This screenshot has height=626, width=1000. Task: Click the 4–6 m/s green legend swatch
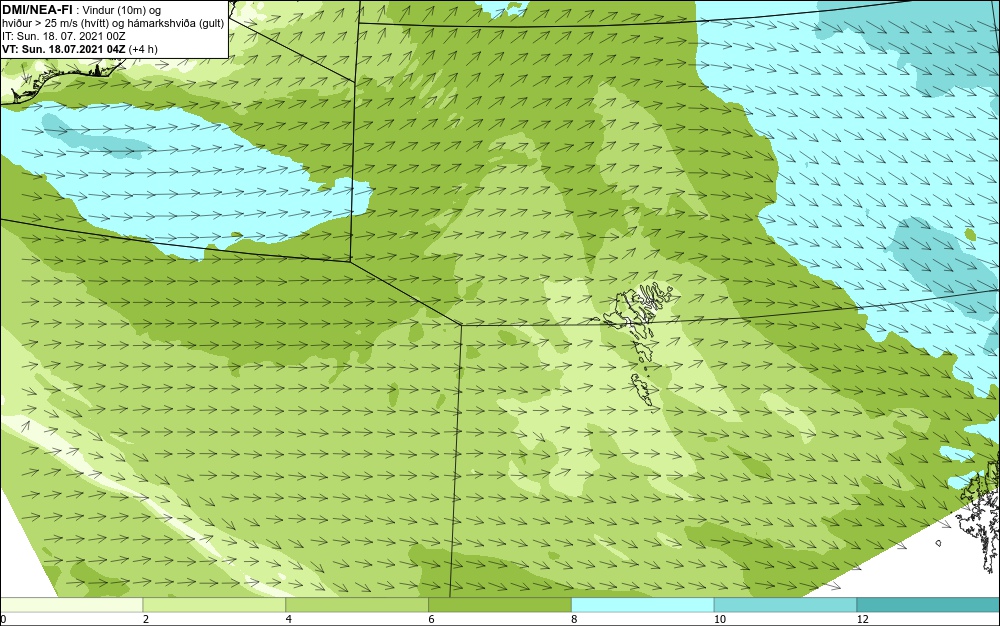click(357, 605)
